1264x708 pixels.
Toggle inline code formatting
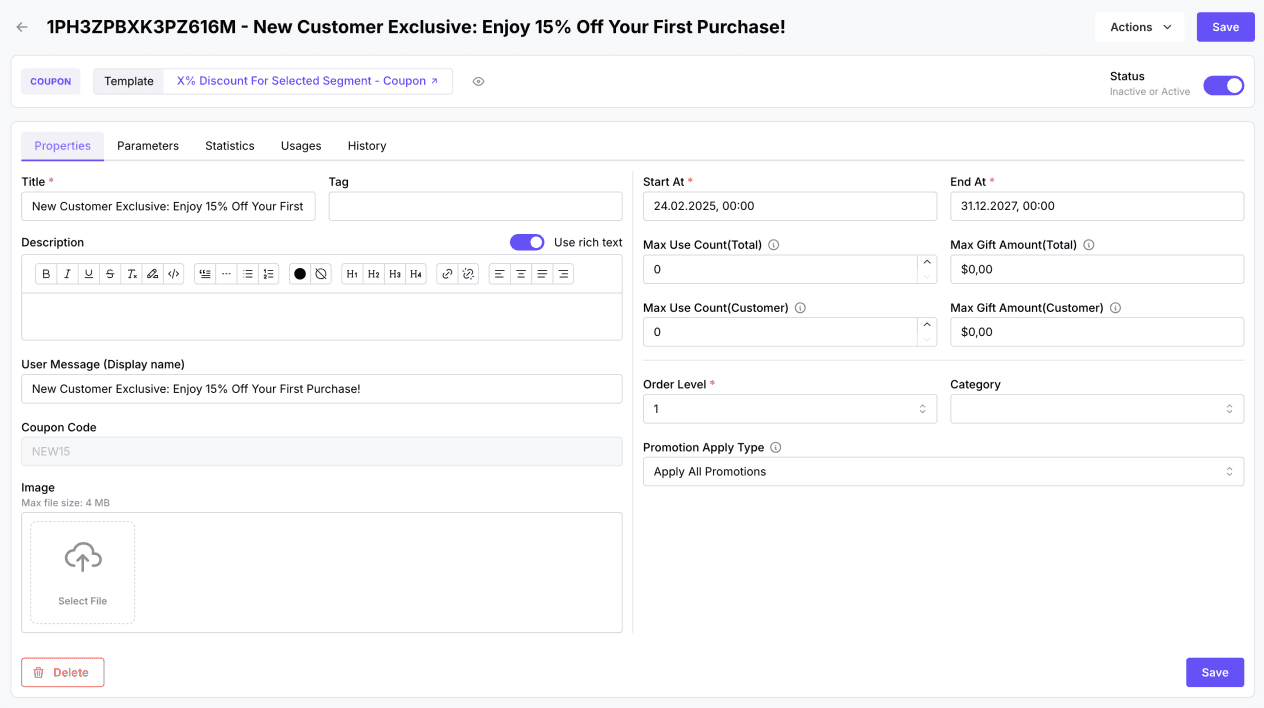click(174, 274)
